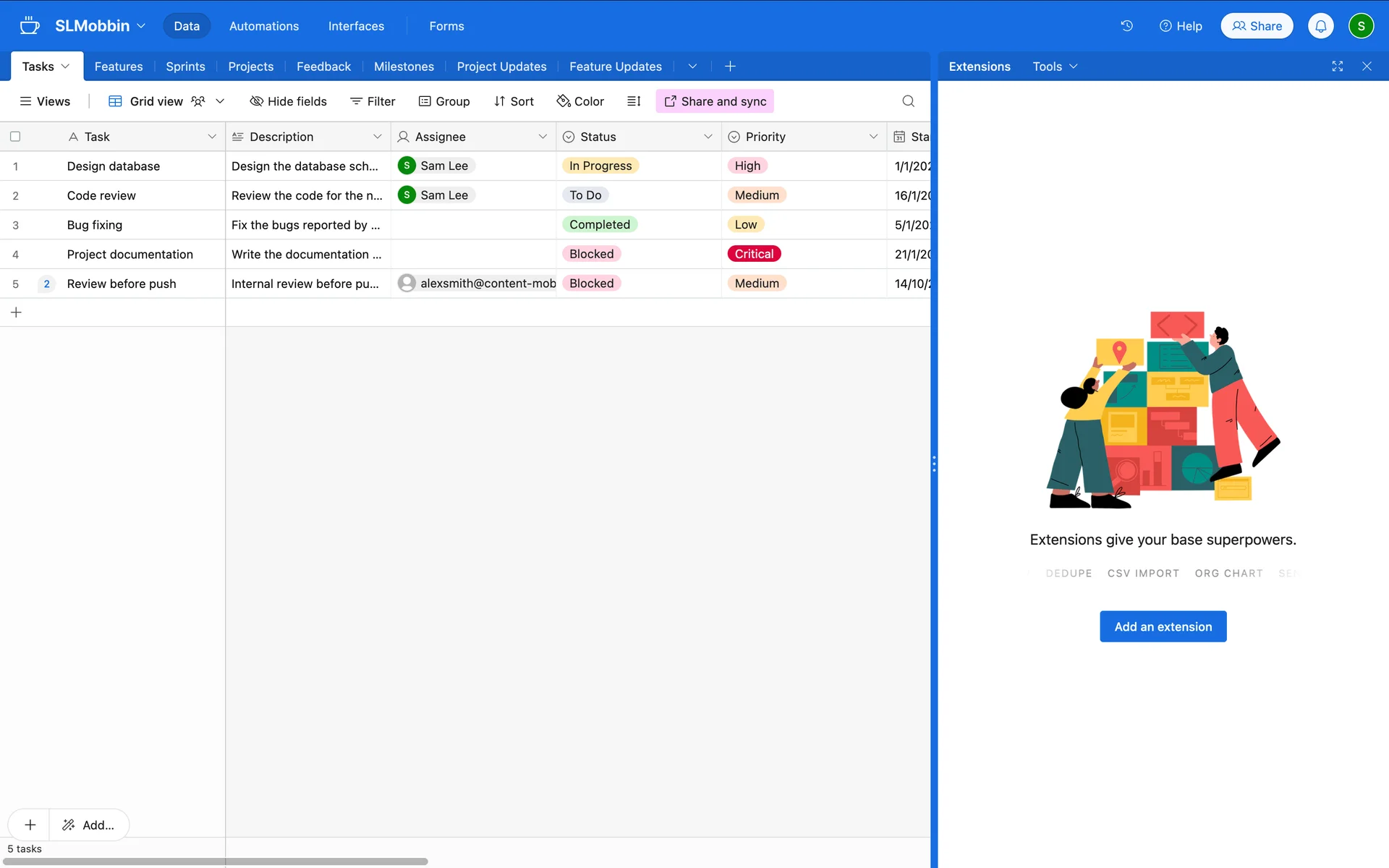Screen dimensions: 1389x868
Task: Expand the extensions panel to fullscreen
Action: pos(1337,66)
